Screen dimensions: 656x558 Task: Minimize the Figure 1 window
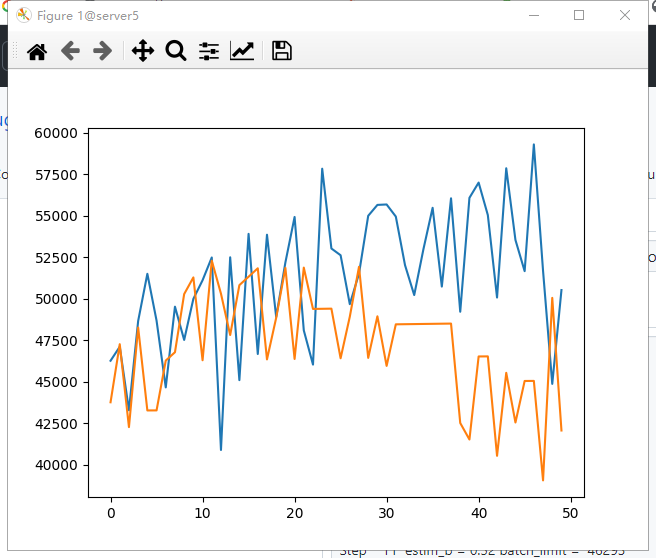pos(534,15)
